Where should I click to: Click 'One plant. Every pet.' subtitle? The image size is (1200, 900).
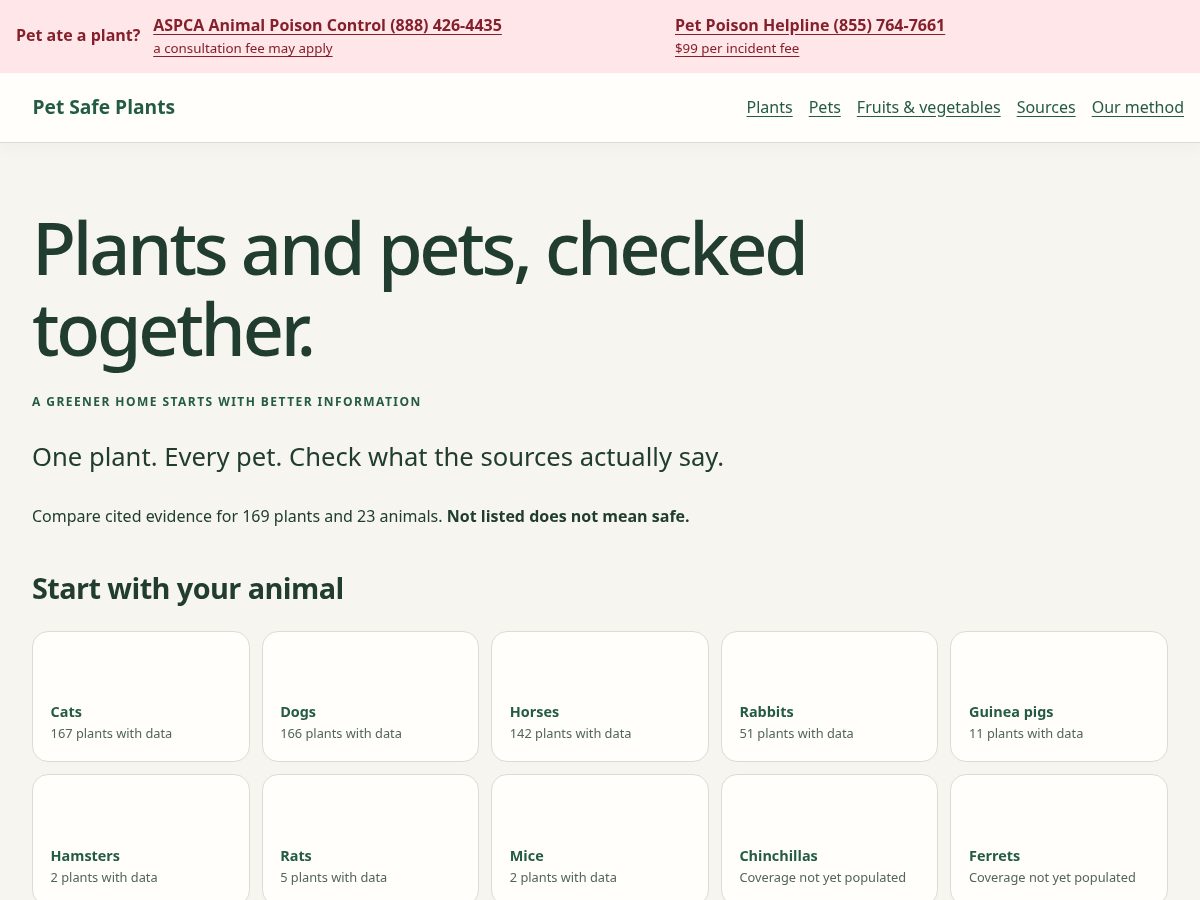(x=378, y=457)
